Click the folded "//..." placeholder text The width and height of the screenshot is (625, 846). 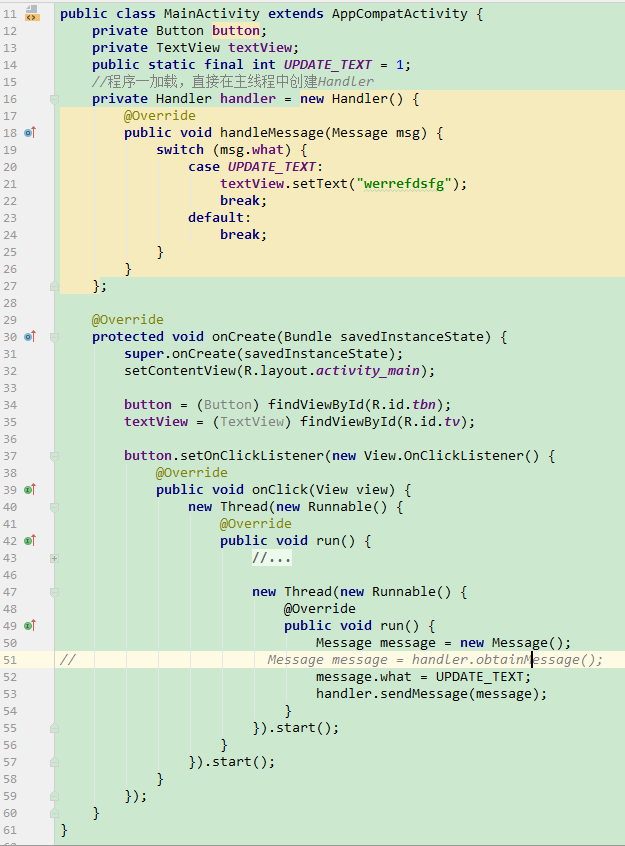click(272, 557)
